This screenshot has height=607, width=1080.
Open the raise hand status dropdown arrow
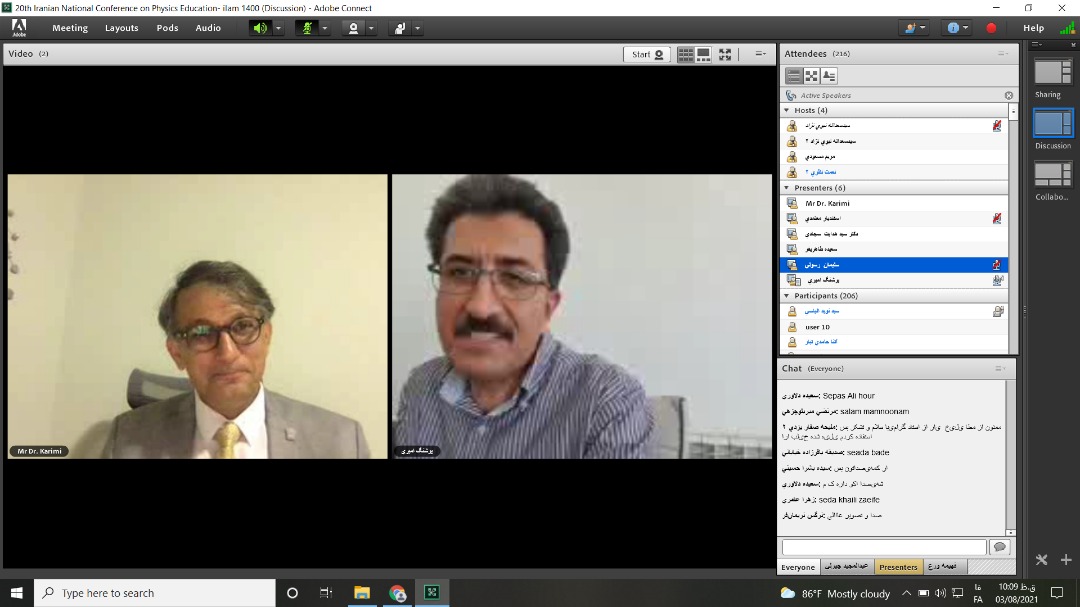pyautogui.click(x=418, y=28)
